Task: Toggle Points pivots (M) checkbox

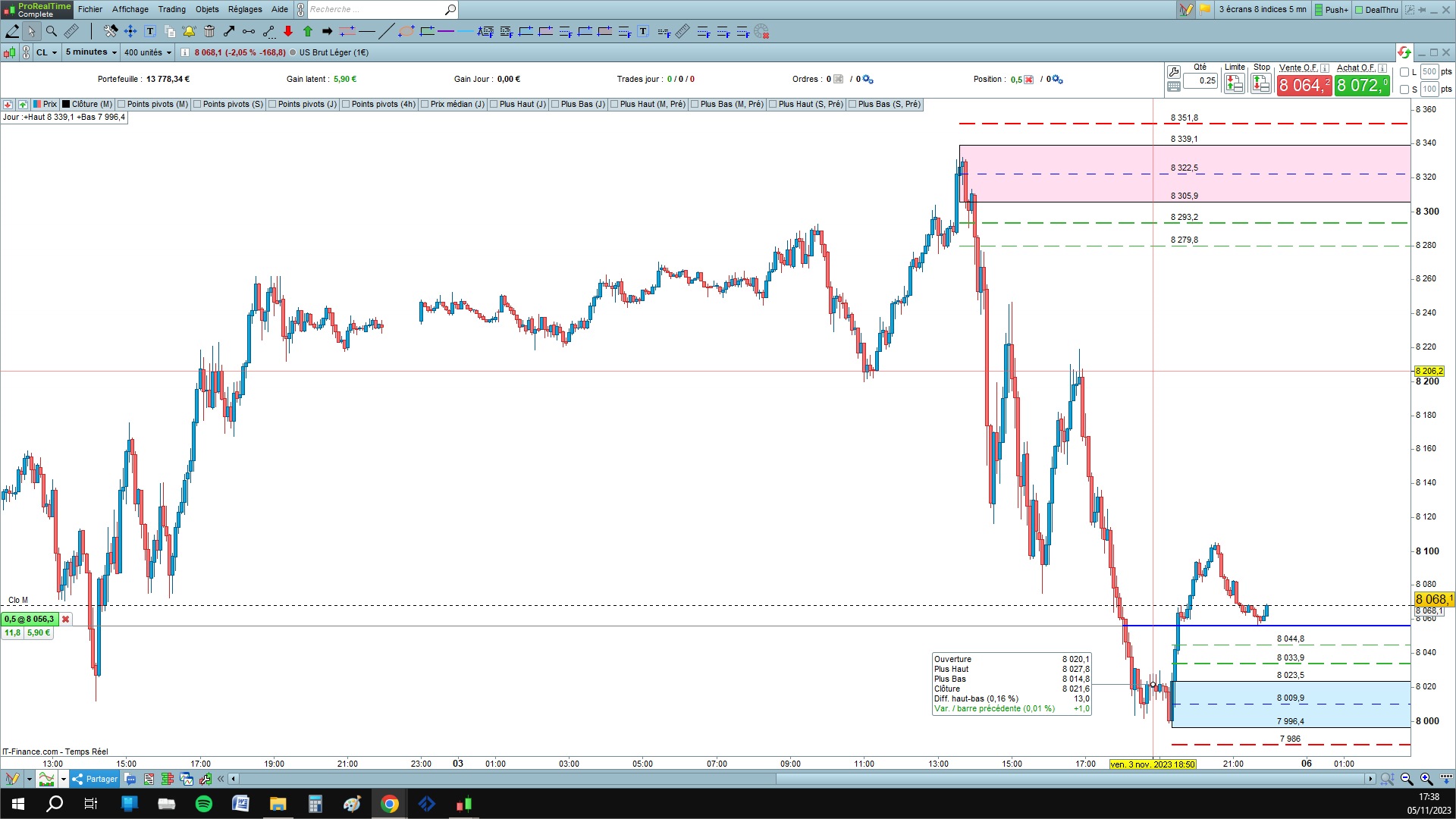Action: (x=122, y=104)
